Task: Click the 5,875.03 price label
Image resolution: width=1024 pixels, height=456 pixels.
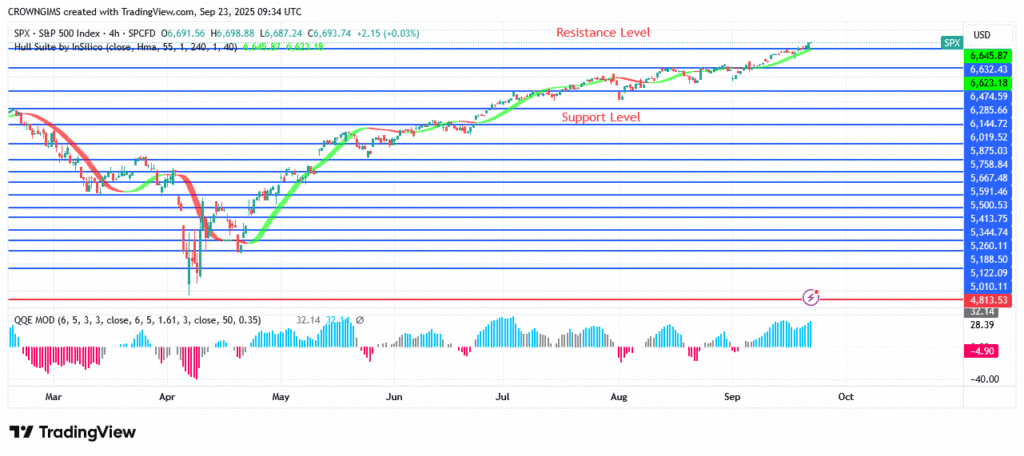Action: click(989, 150)
